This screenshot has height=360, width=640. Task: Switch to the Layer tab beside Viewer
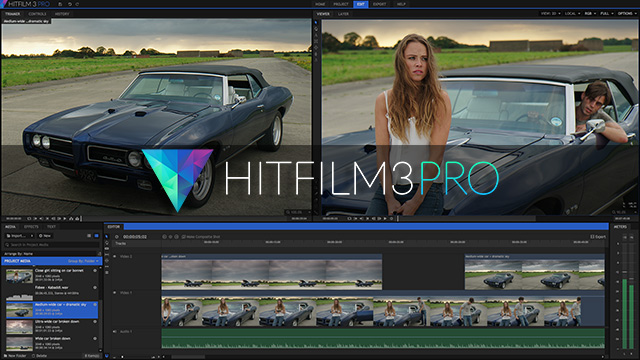coord(343,14)
